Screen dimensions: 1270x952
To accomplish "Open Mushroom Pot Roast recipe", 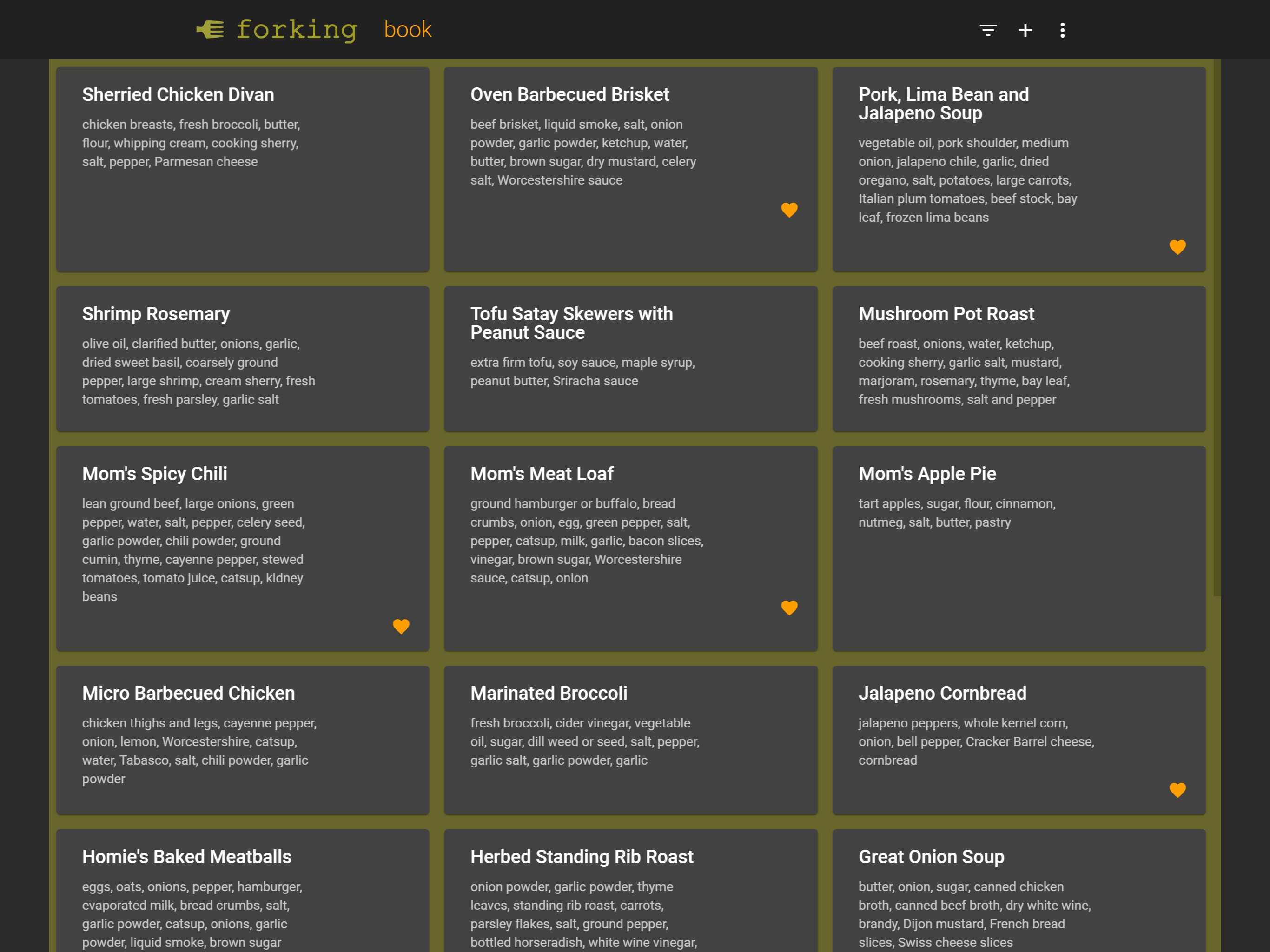I will (946, 314).
